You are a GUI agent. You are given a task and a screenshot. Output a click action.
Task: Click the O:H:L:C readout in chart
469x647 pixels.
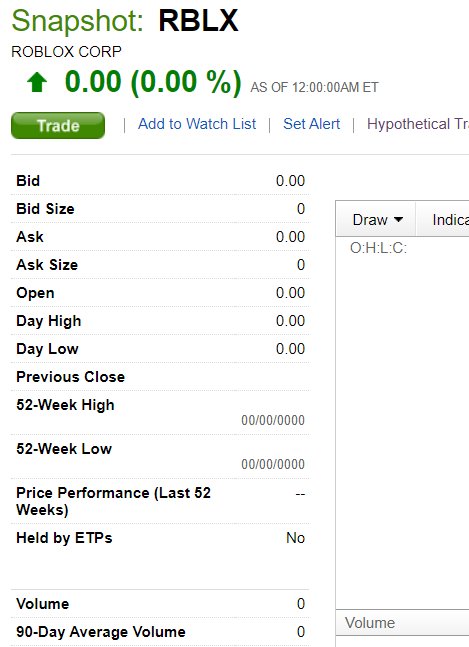coord(378,248)
